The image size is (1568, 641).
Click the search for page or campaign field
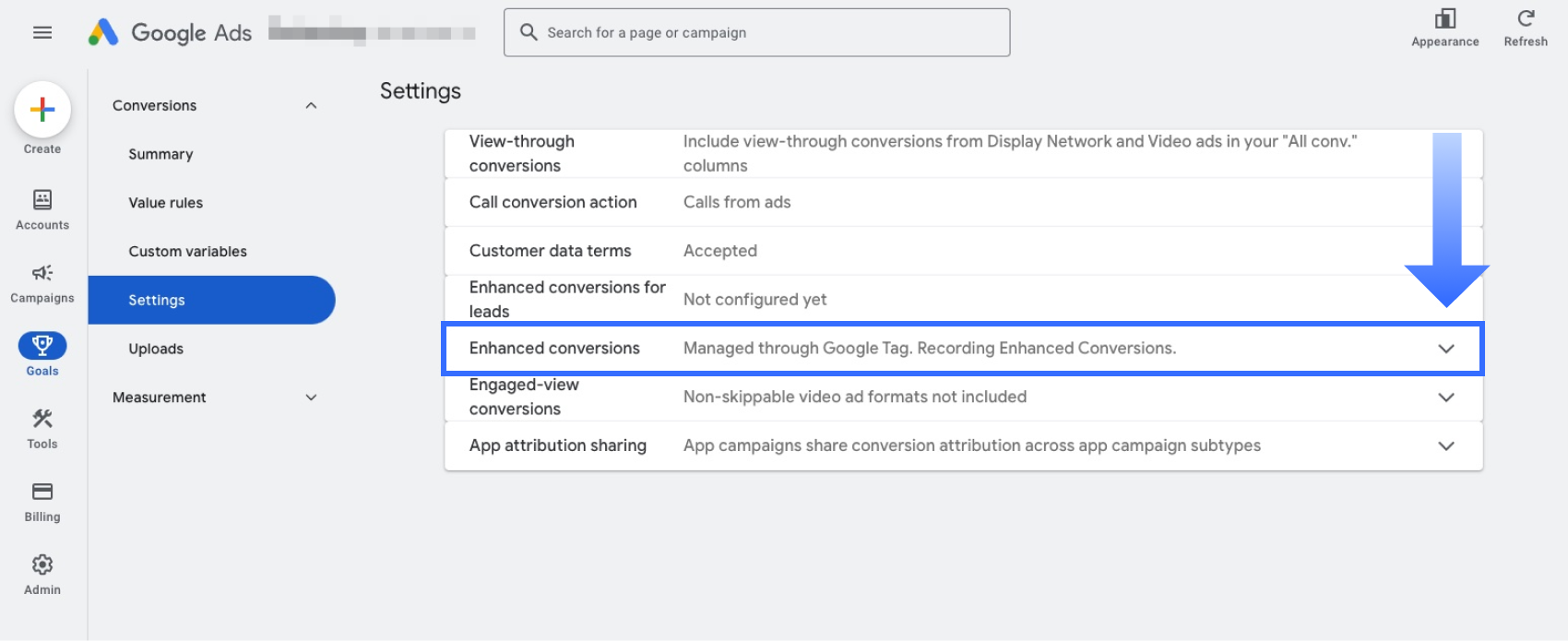[x=756, y=33]
